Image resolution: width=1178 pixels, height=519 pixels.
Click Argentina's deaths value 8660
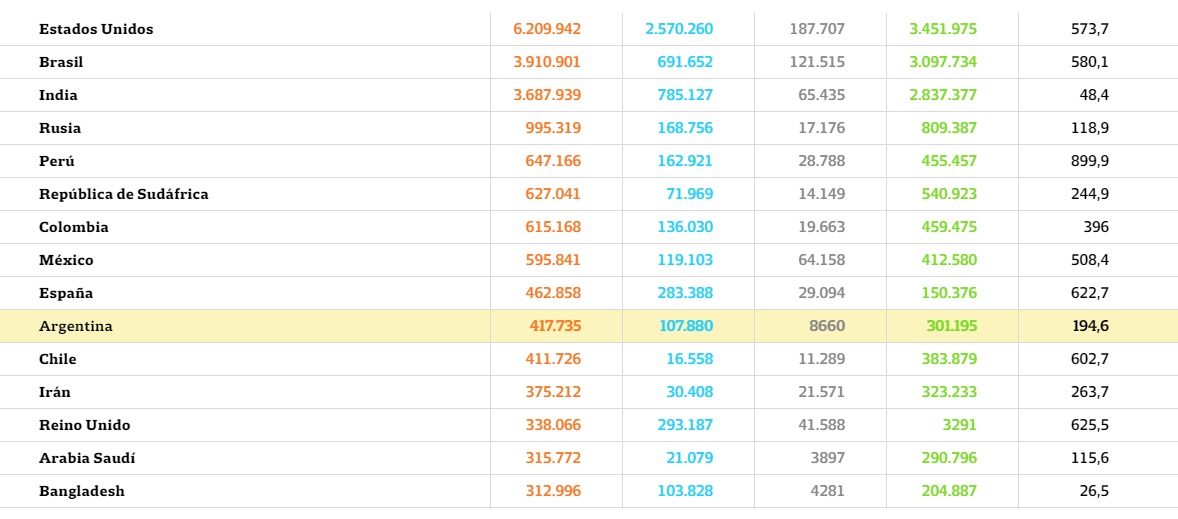pos(826,326)
